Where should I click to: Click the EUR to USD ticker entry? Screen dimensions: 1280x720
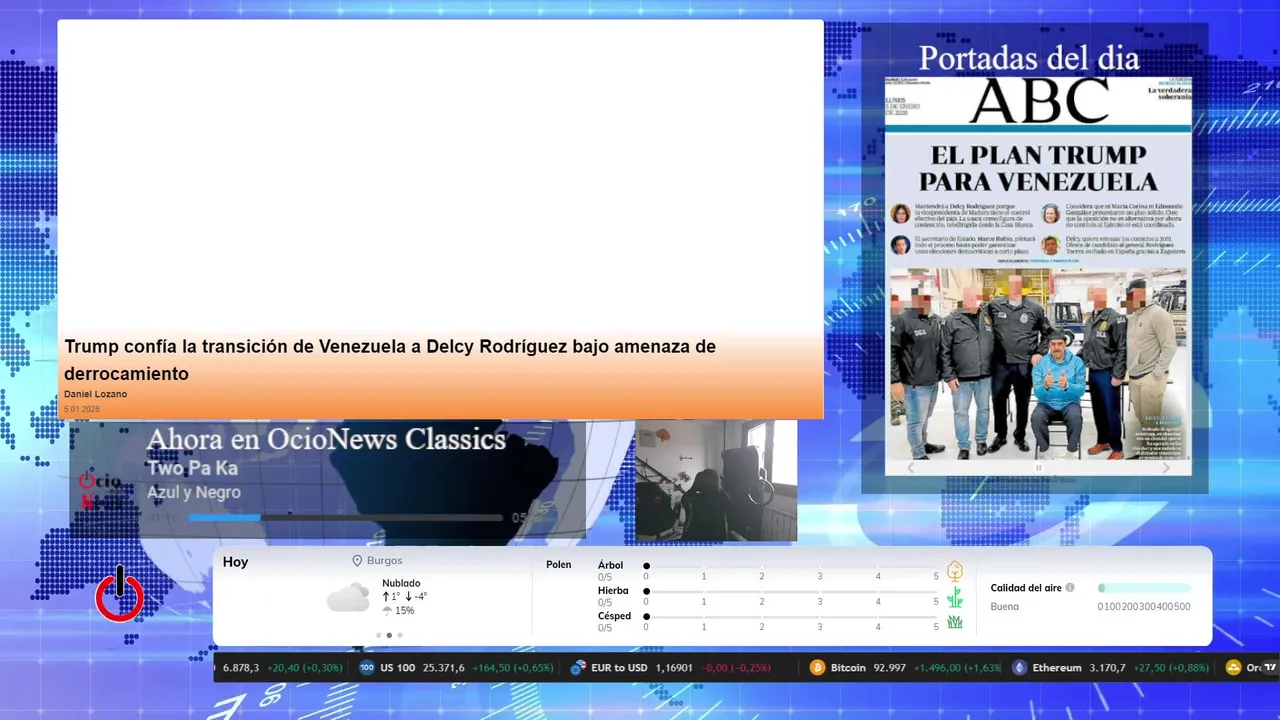(x=670, y=667)
